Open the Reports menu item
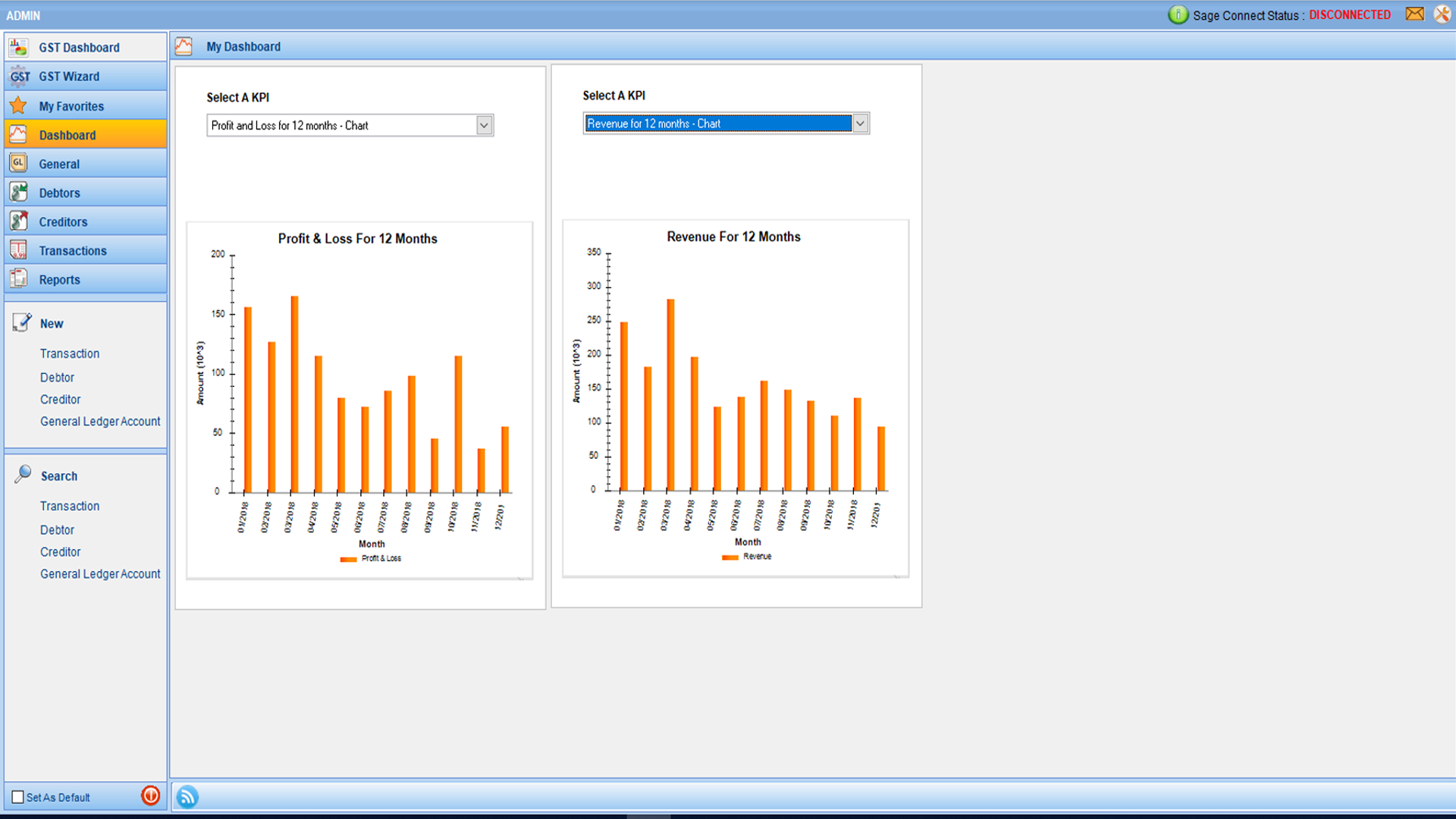 pyautogui.click(x=59, y=280)
